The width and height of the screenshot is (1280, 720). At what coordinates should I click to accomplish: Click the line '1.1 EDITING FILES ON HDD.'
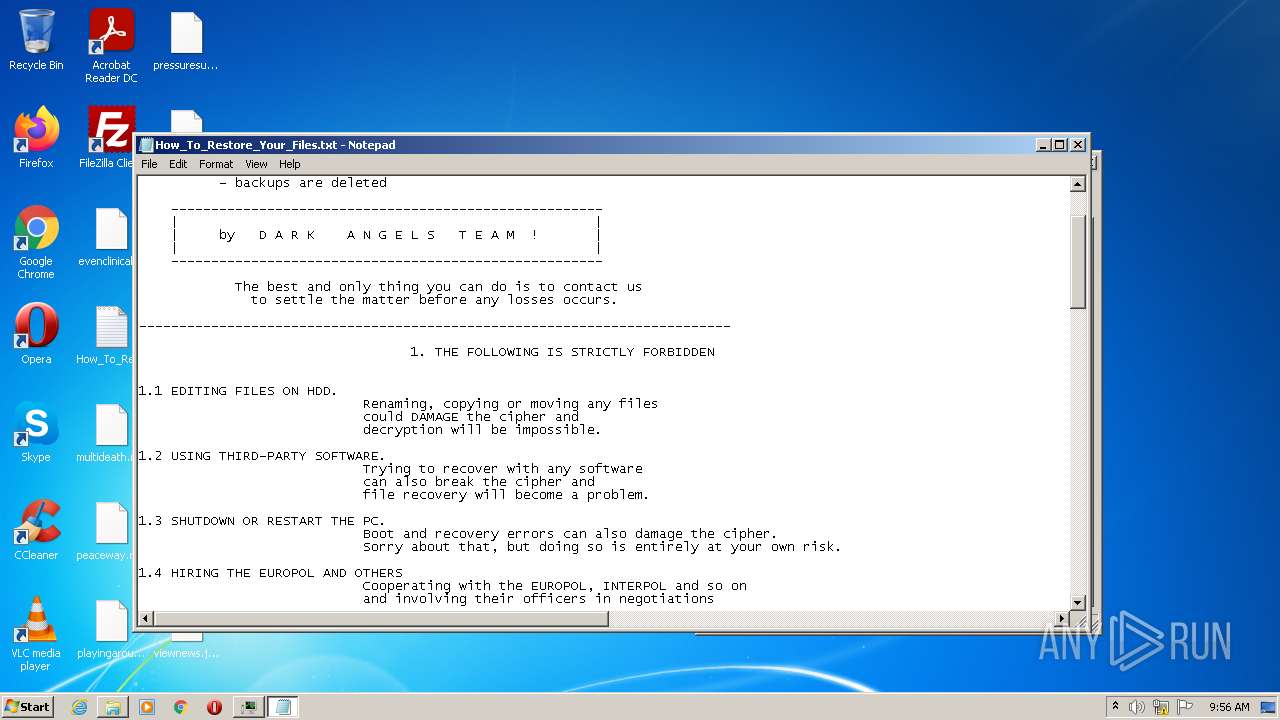(x=238, y=391)
